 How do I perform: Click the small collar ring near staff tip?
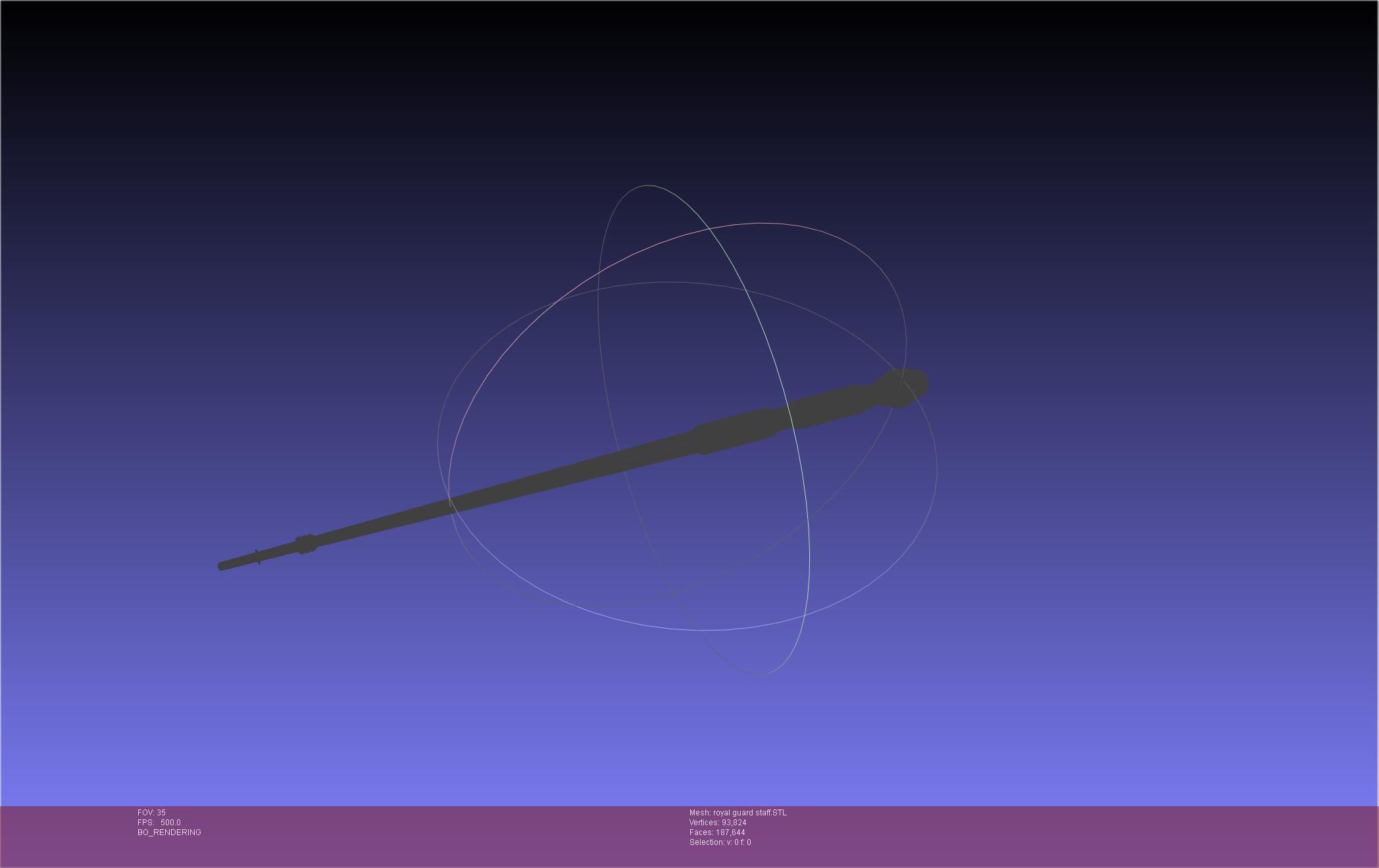click(305, 544)
